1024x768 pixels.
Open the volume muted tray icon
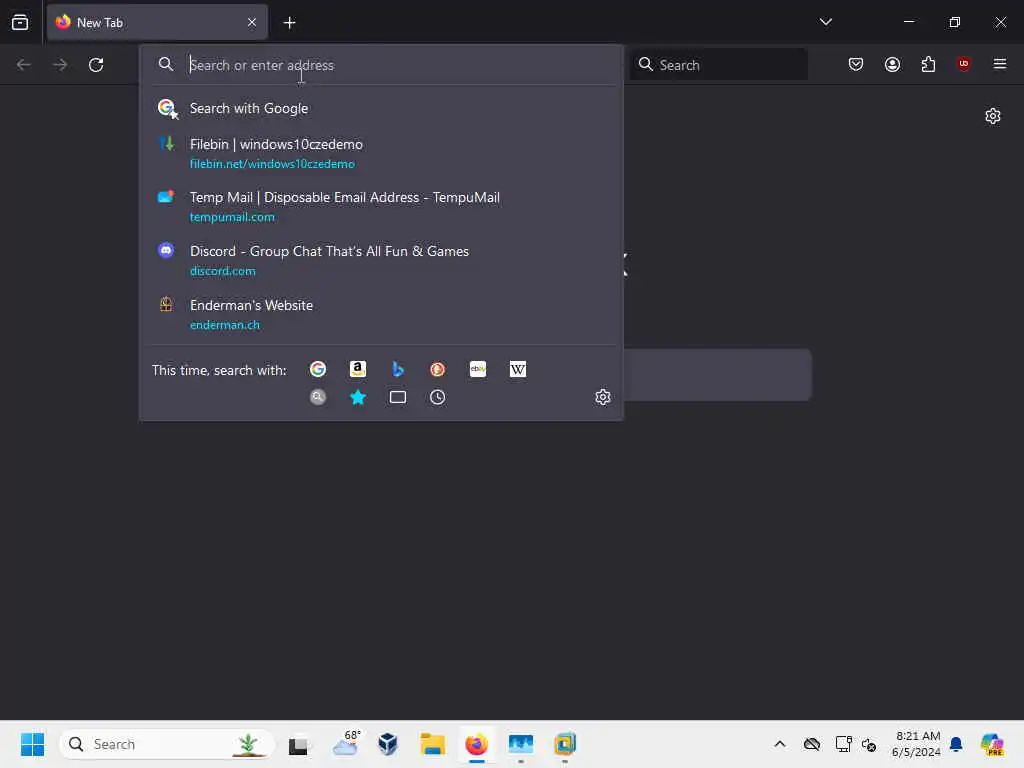[x=869, y=744]
